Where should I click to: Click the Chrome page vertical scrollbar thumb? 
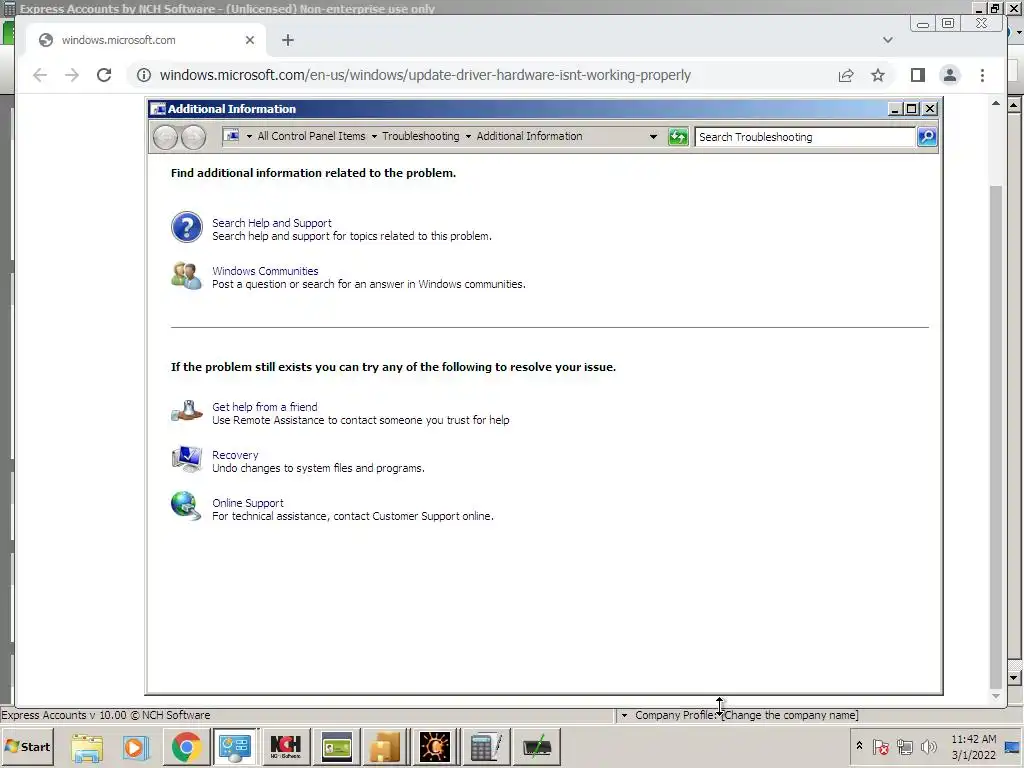(995, 436)
